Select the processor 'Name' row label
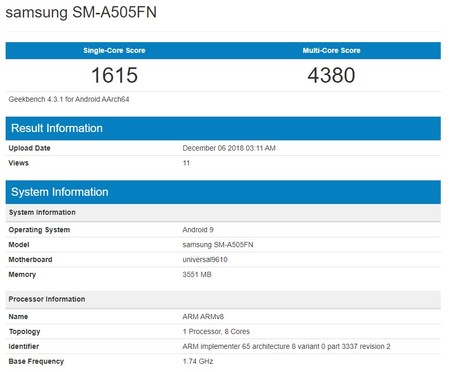The width and height of the screenshot is (450, 372). (x=18, y=317)
